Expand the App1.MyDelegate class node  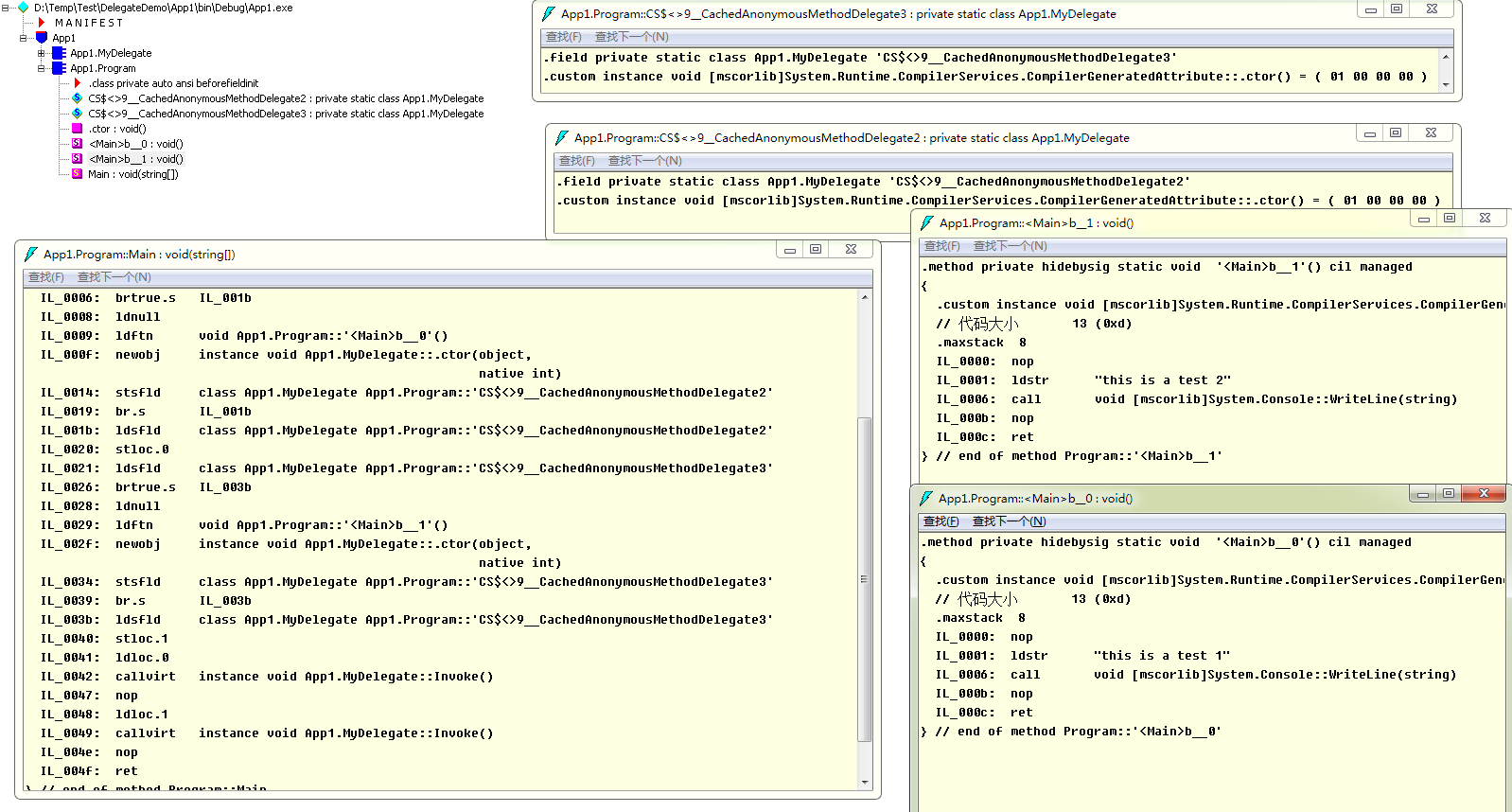coord(42,53)
